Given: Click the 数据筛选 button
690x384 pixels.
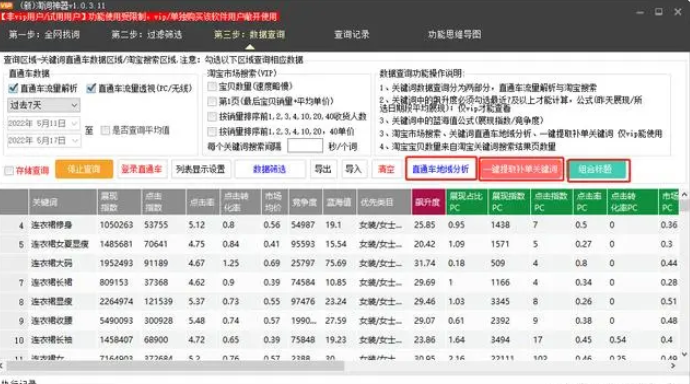Looking at the screenshot, I should 270,169.
